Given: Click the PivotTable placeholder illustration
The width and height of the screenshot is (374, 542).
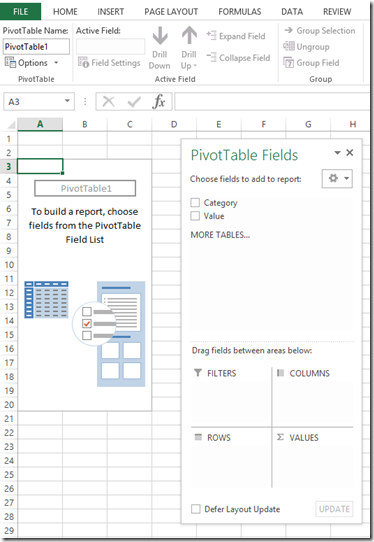Looking at the screenshot, I should point(85,334).
